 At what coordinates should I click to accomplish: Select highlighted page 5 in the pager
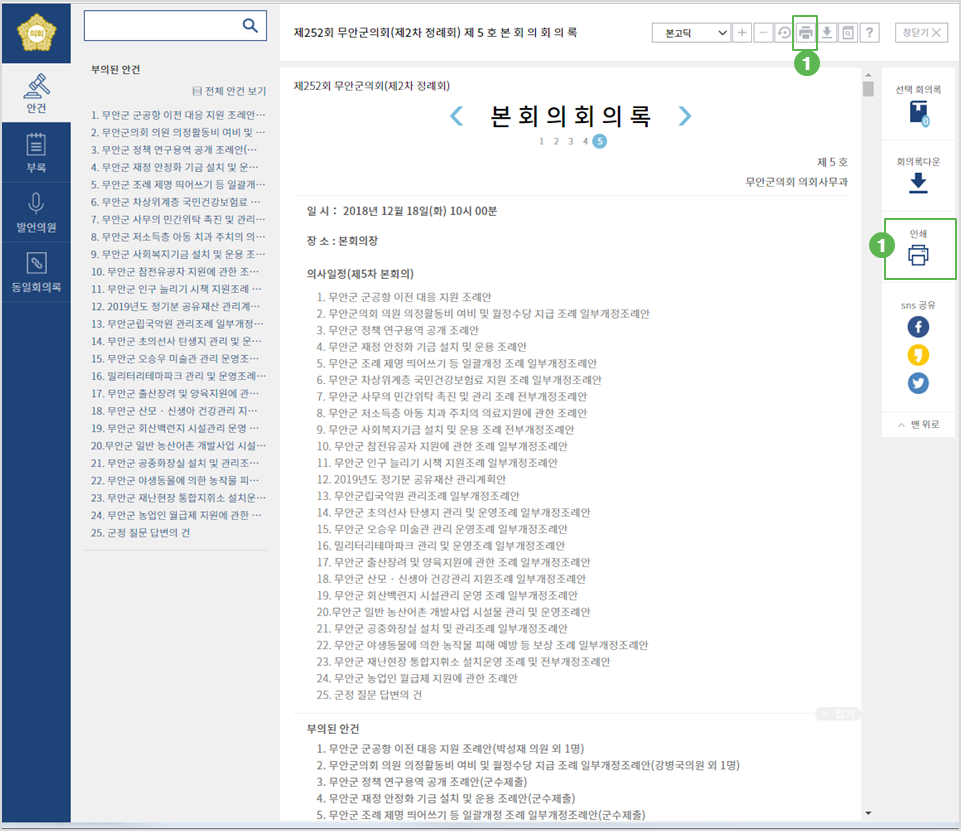click(x=600, y=142)
